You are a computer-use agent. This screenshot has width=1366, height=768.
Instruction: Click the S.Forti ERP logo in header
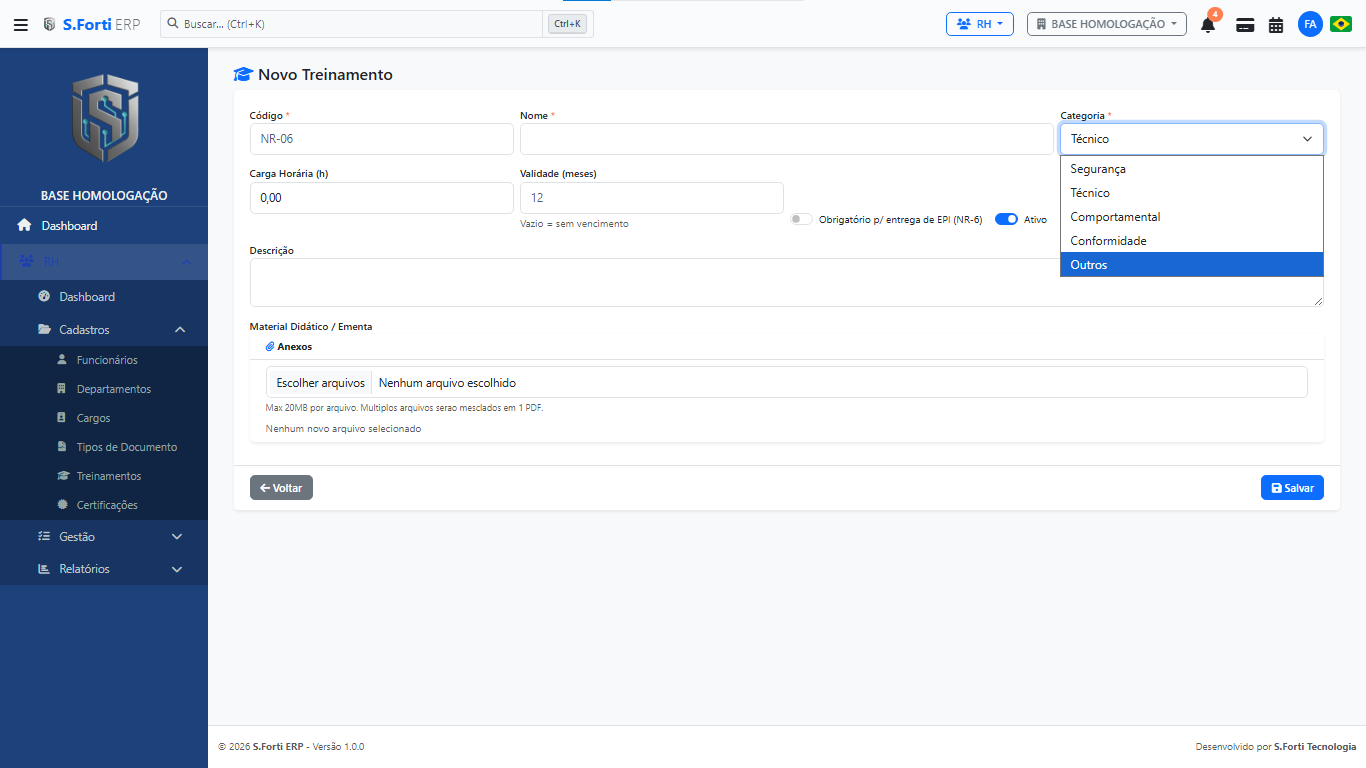click(x=91, y=24)
